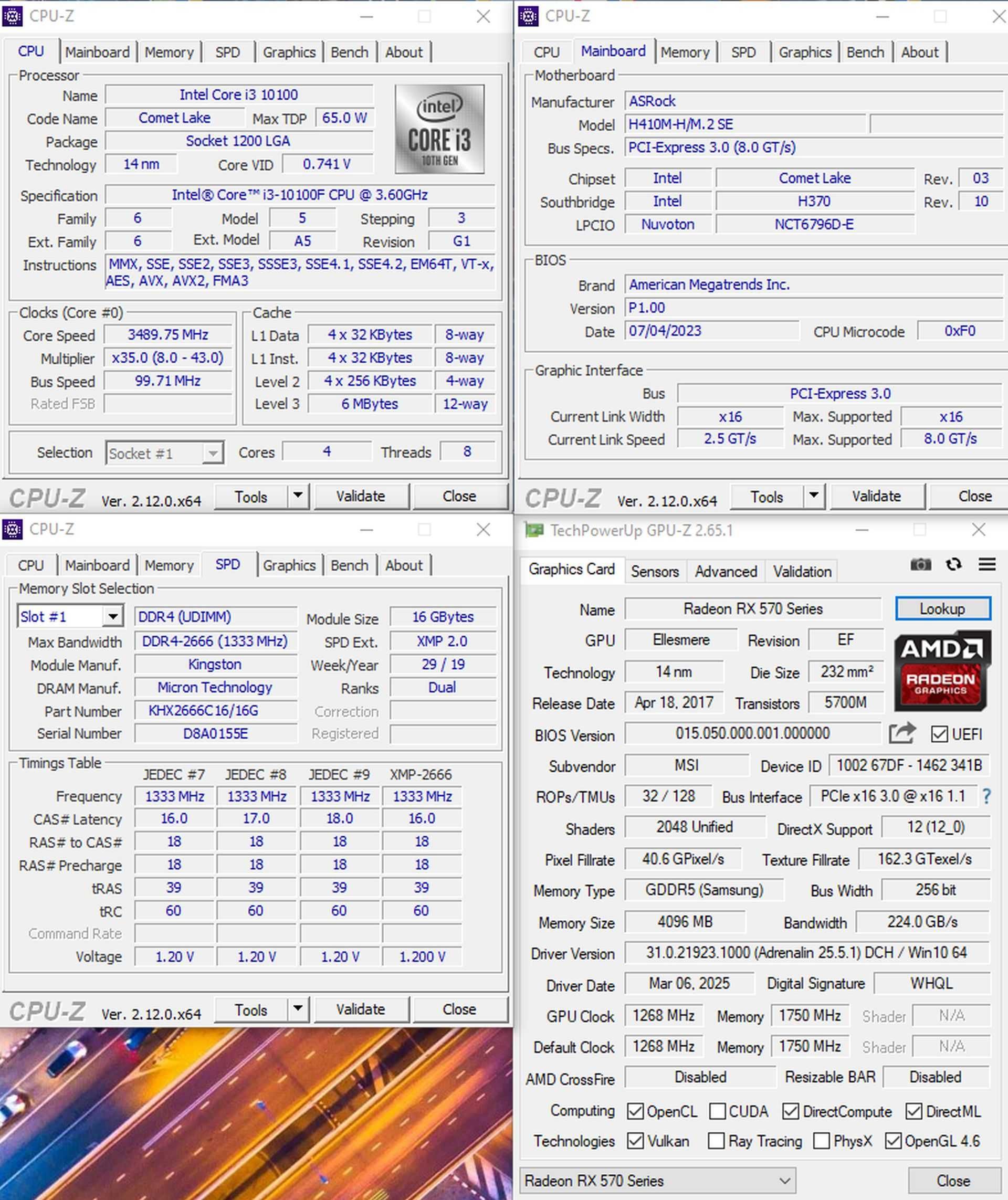This screenshot has width=1008, height=1200.
Task: Open the About tab in the Mainboard window
Action: 920,52
